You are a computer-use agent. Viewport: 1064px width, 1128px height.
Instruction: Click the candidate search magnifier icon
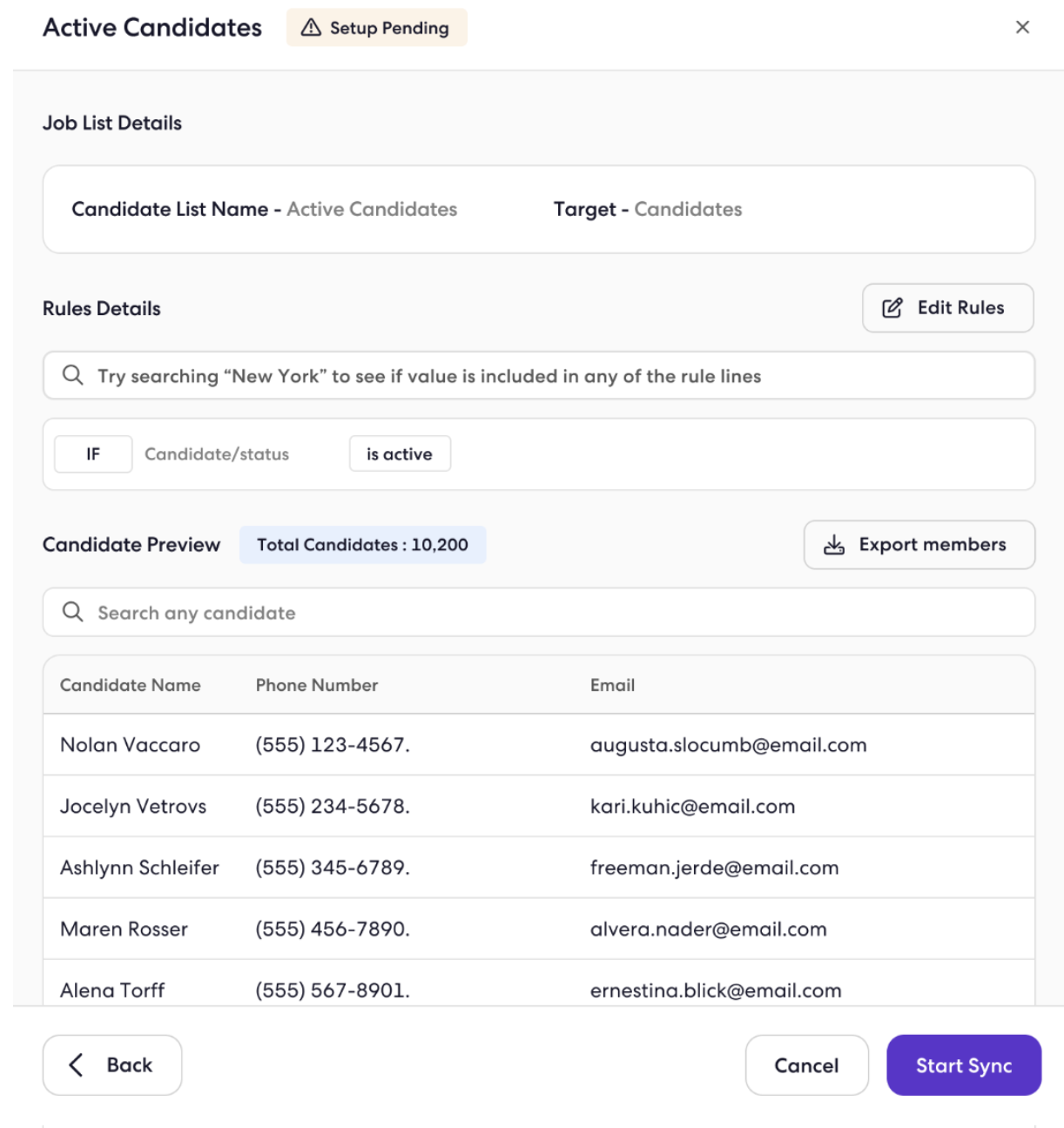click(73, 612)
